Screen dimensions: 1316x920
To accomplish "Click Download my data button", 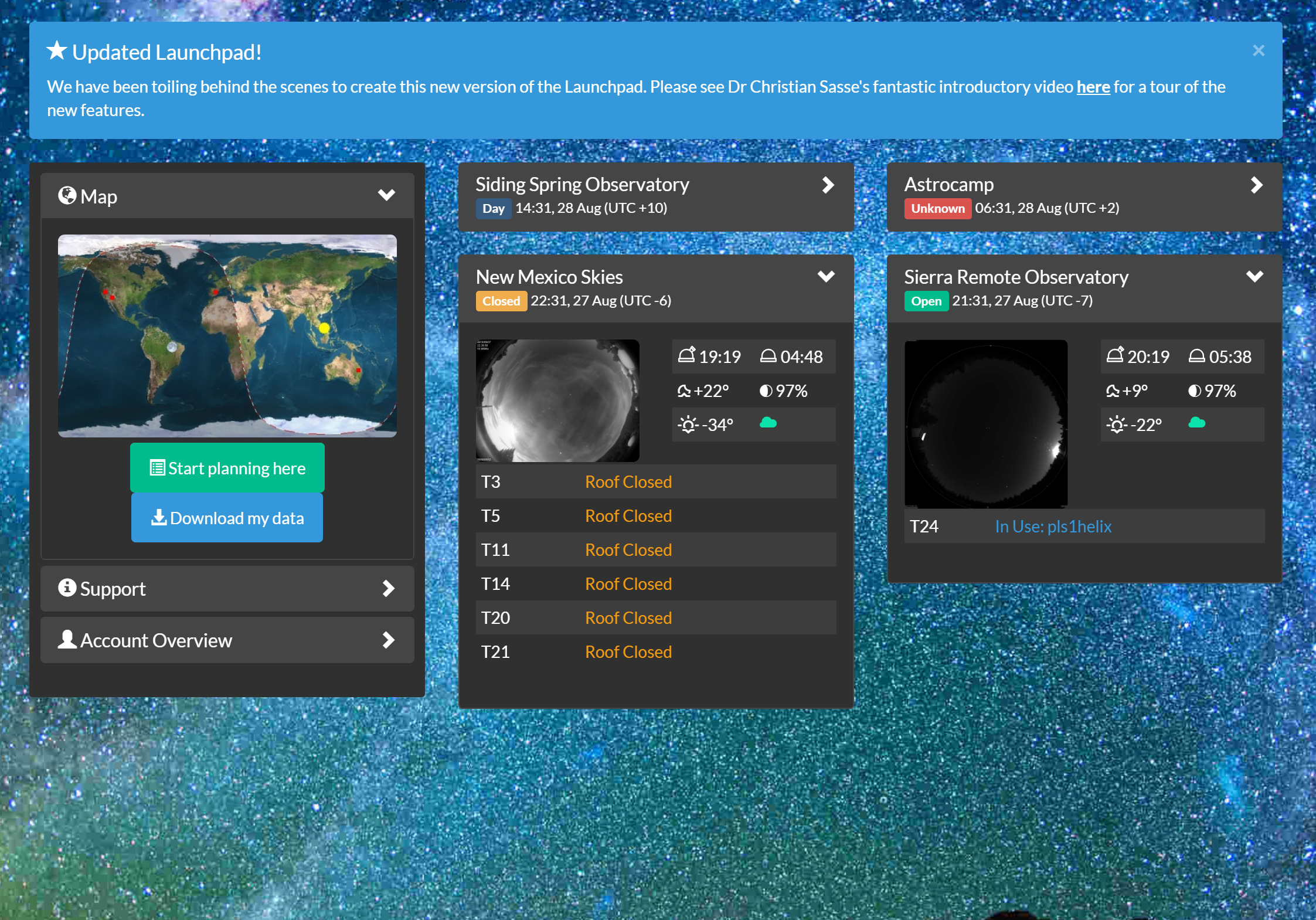I will click(x=227, y=518).
